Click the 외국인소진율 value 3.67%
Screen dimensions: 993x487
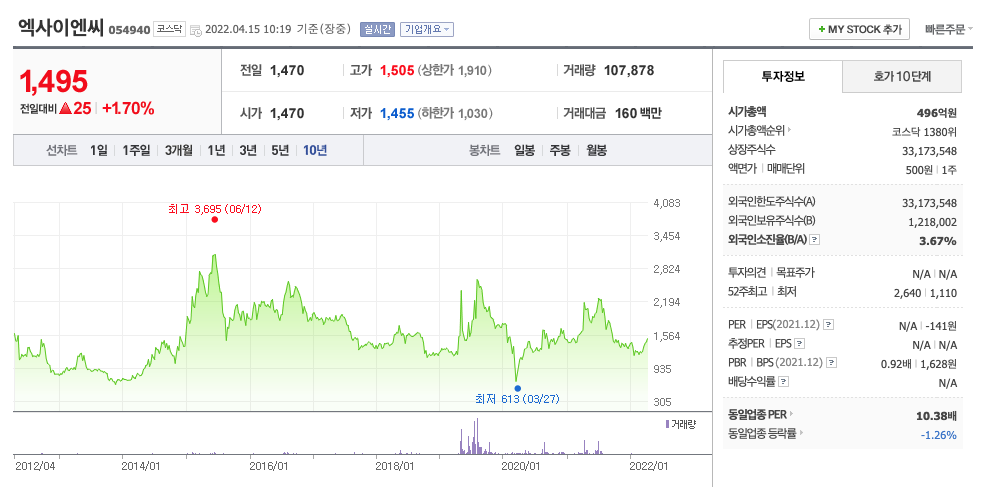[x=938, y=241]
